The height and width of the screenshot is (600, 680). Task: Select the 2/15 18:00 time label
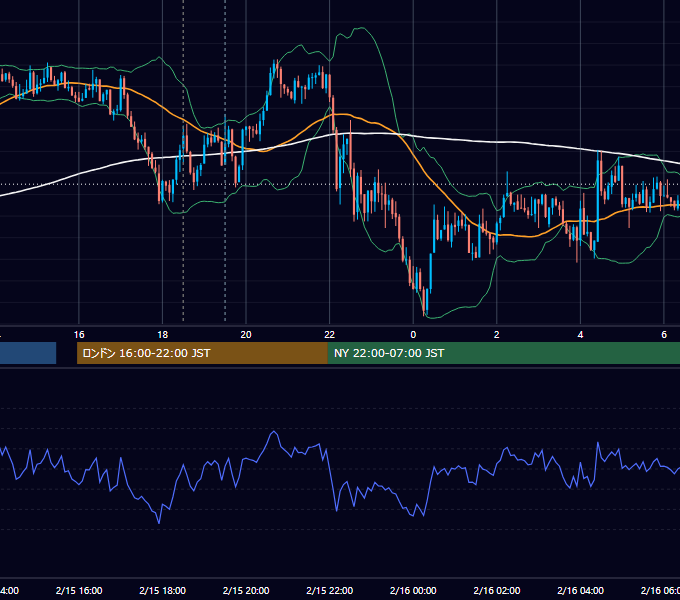click(x=163, y=590)
